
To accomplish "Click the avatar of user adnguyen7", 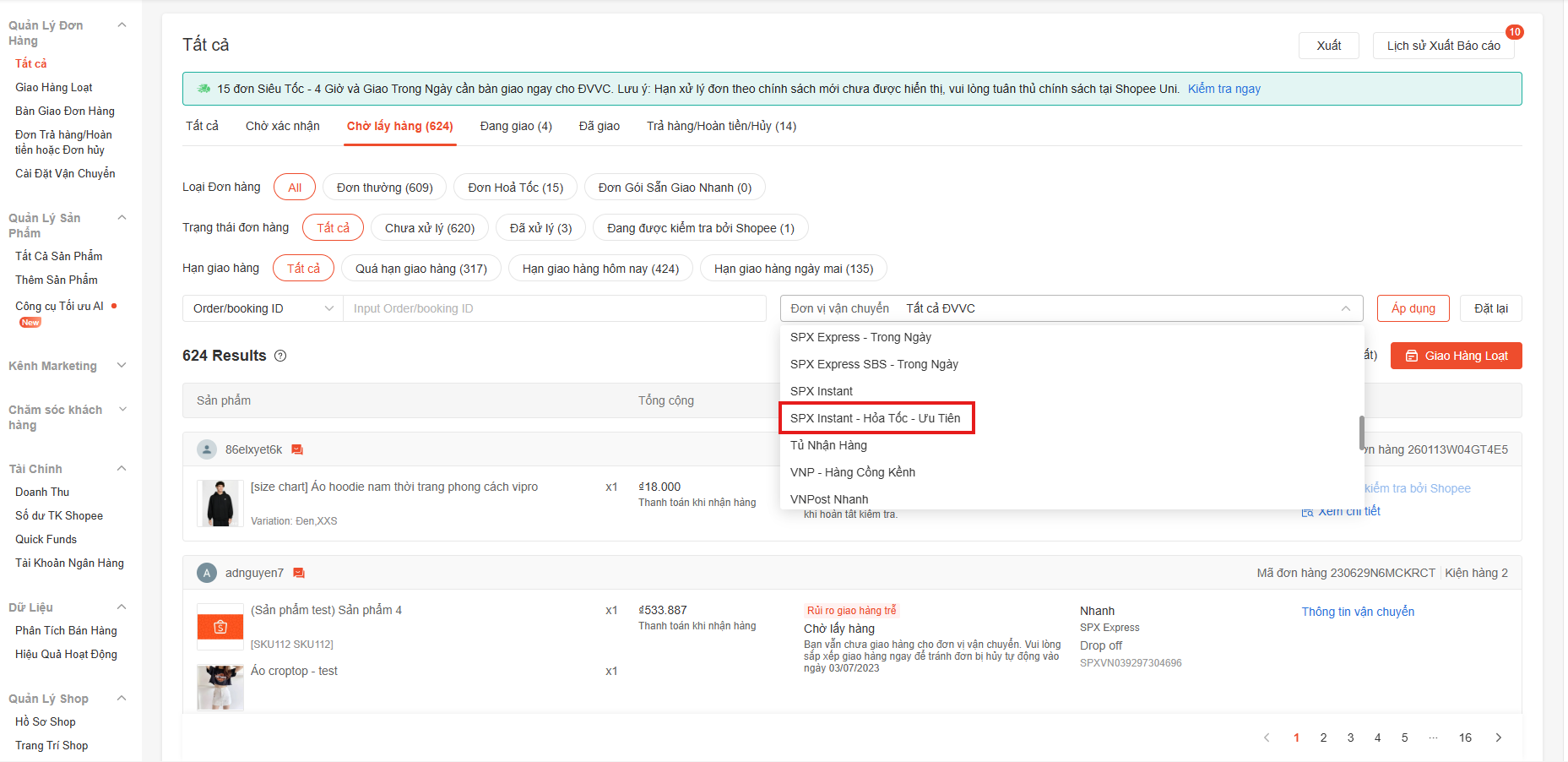I will coord(207,573).
